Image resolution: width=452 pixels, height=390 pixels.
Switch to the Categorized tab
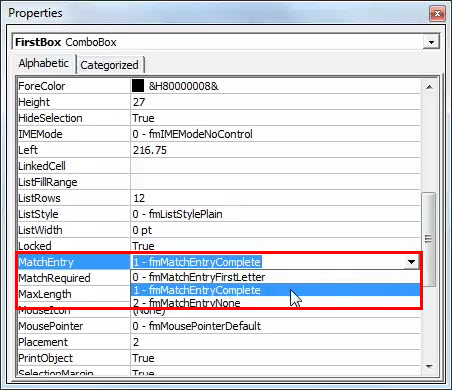coord(110,65)
